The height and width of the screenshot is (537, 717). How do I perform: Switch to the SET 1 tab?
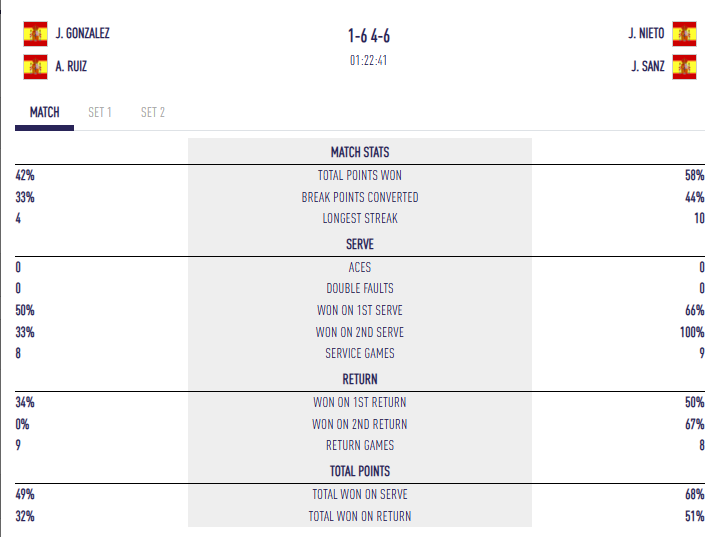[x=100, y=113]
